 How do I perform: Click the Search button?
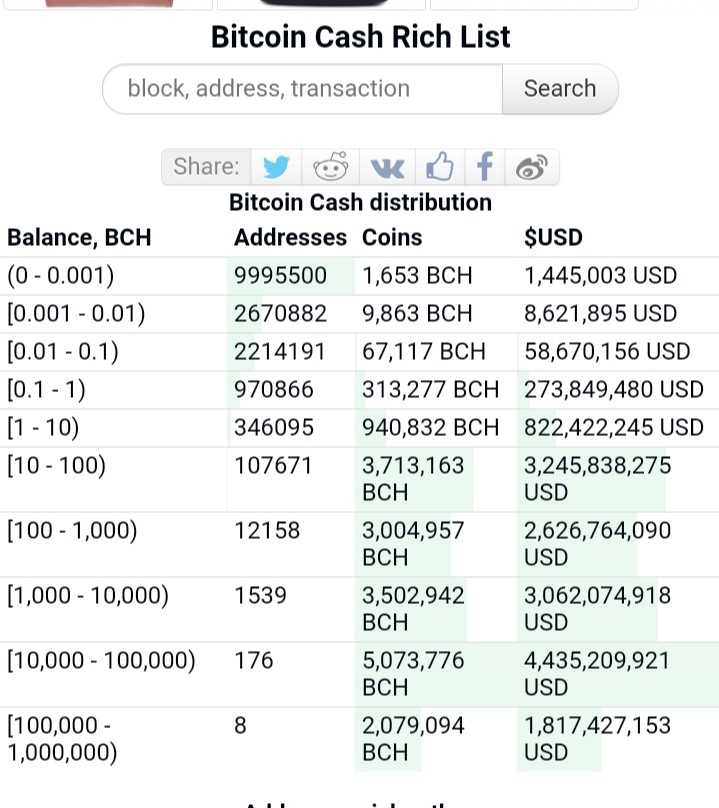point(560,89)
